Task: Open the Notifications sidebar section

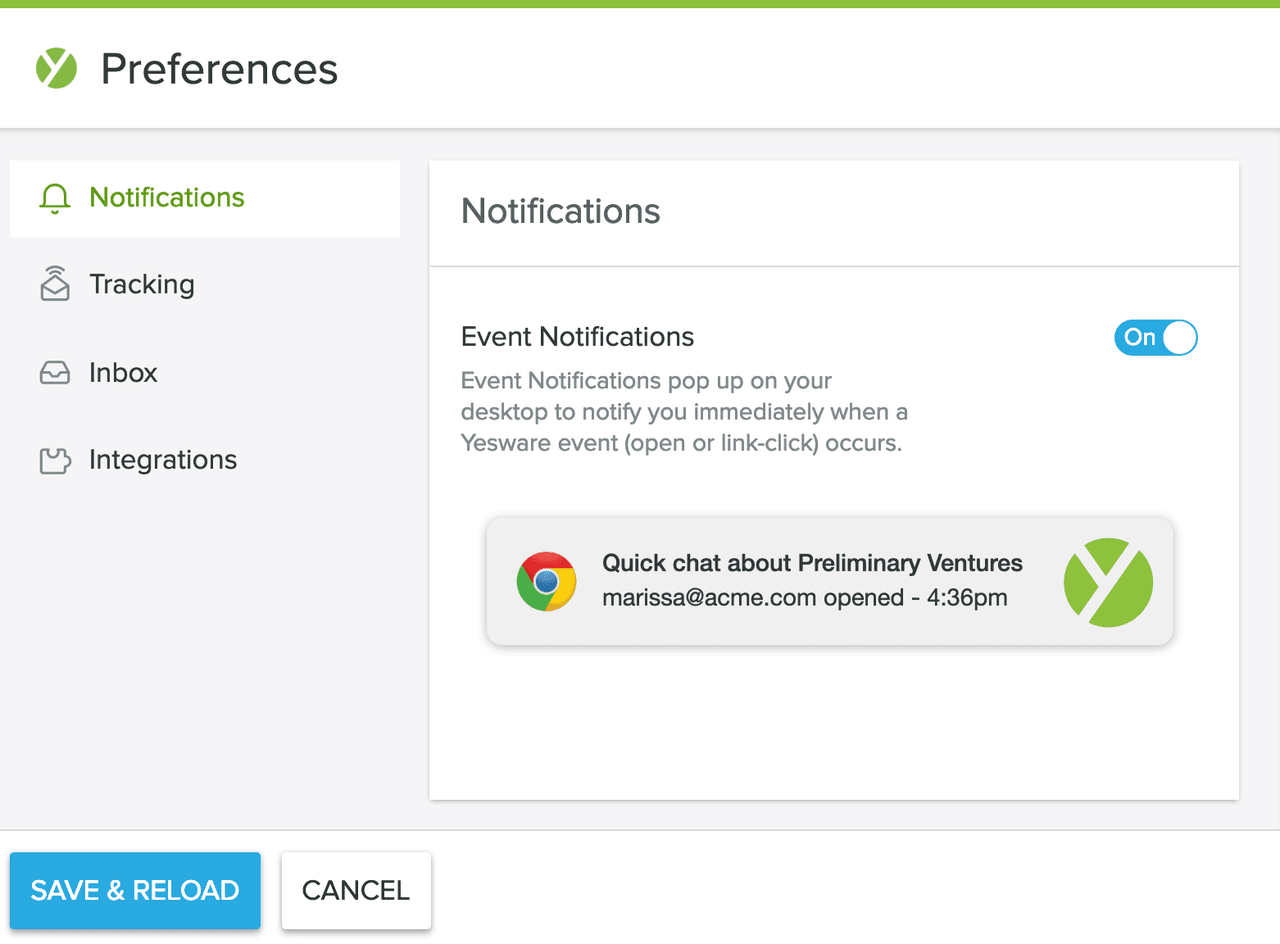Action: pos(166,198)
